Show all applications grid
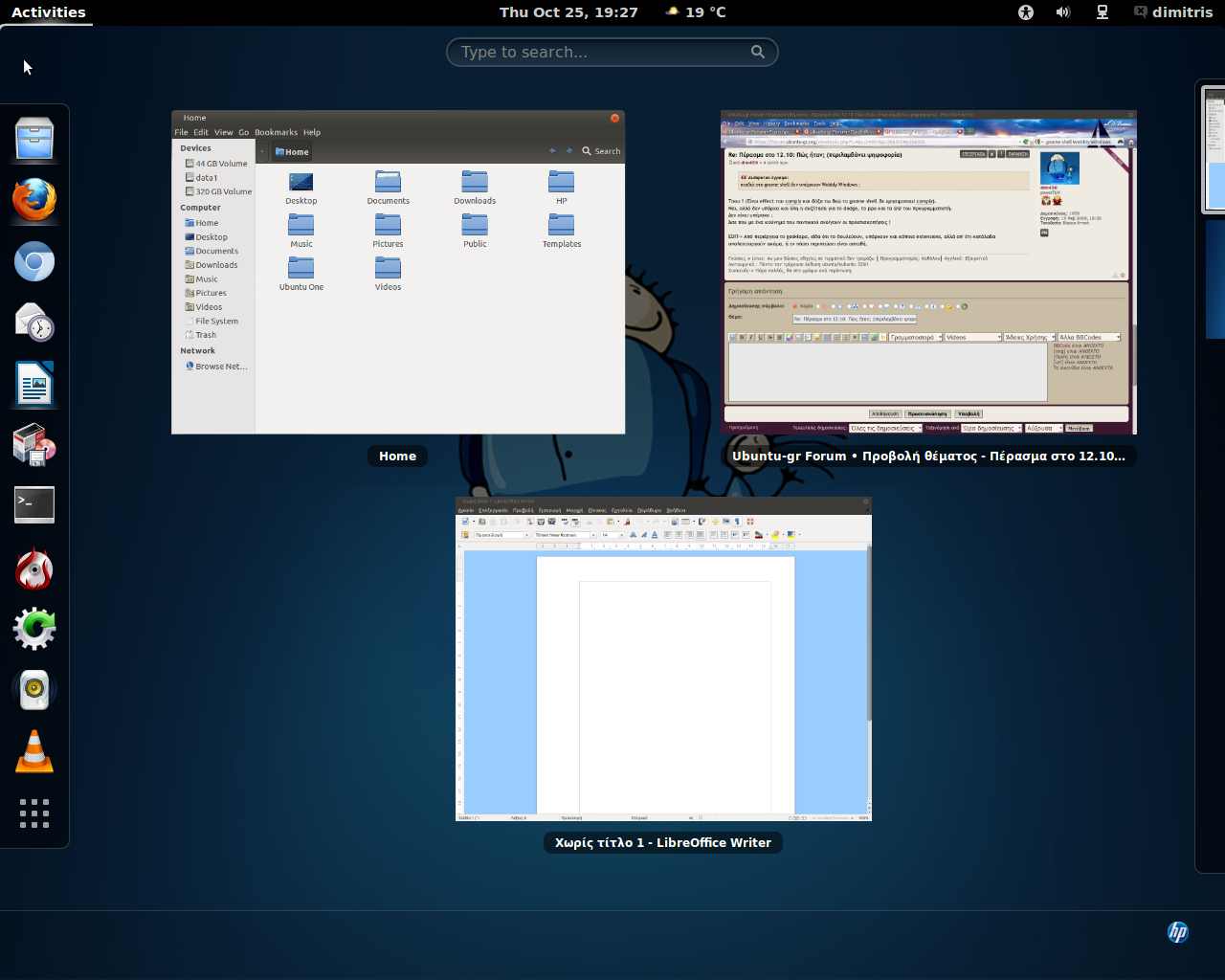 pos(34,813)
